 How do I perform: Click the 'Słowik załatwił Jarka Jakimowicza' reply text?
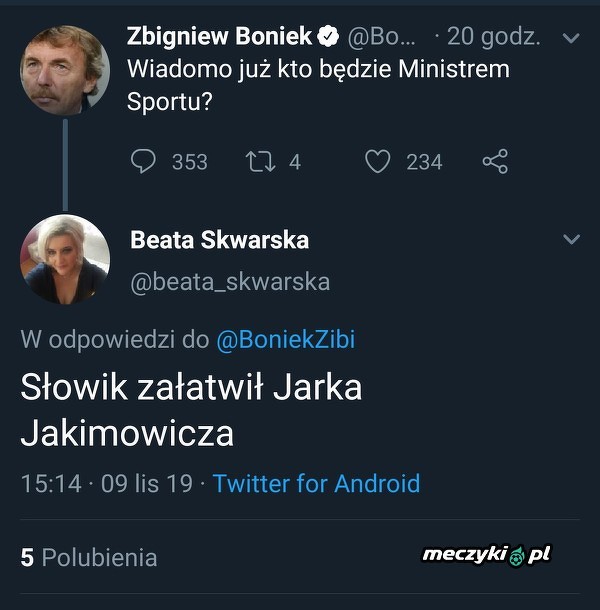point(190,410)
